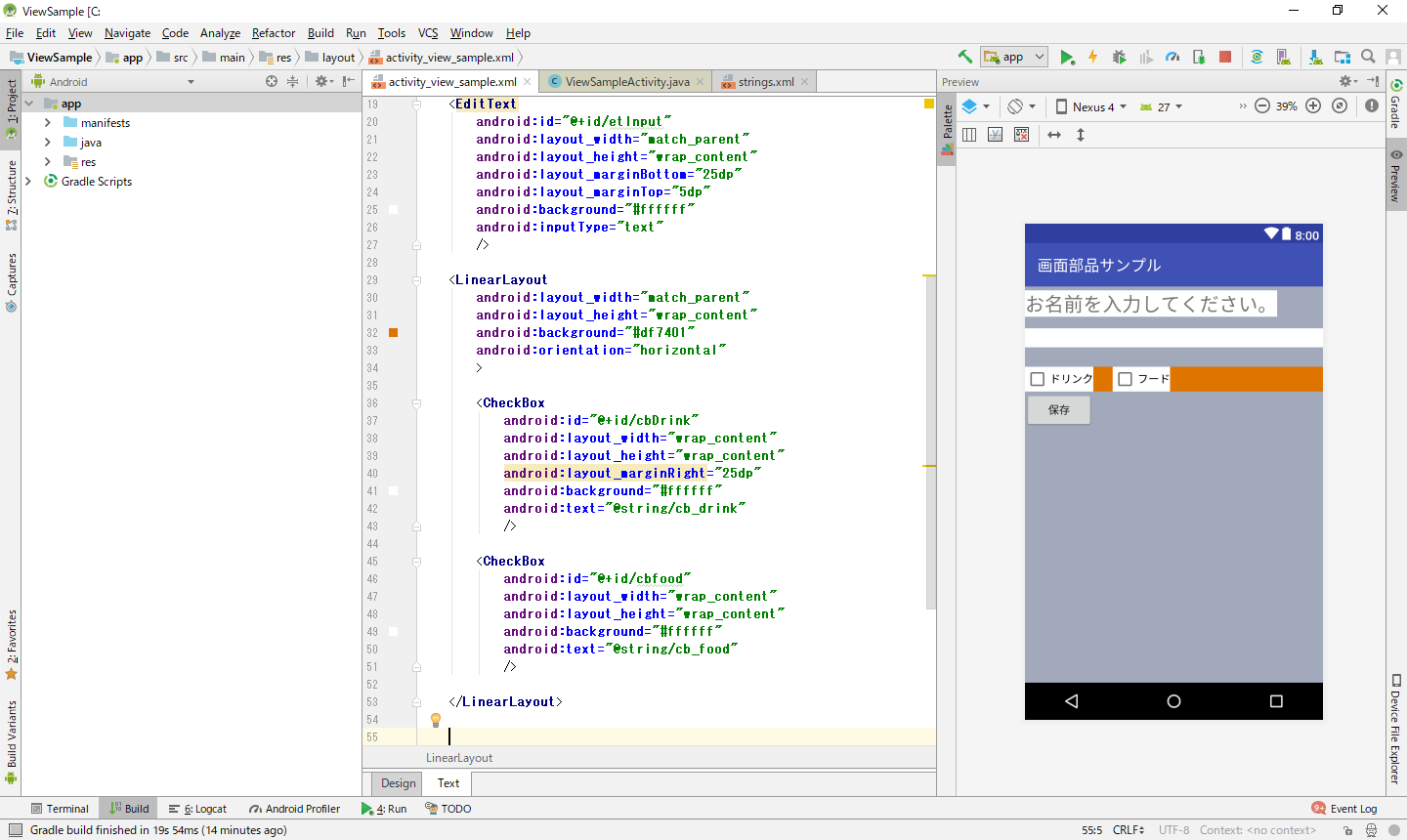The height and width of the screenshot is (840, 1407).
Task: Open the Refactor menu
Action: (274, 33)
